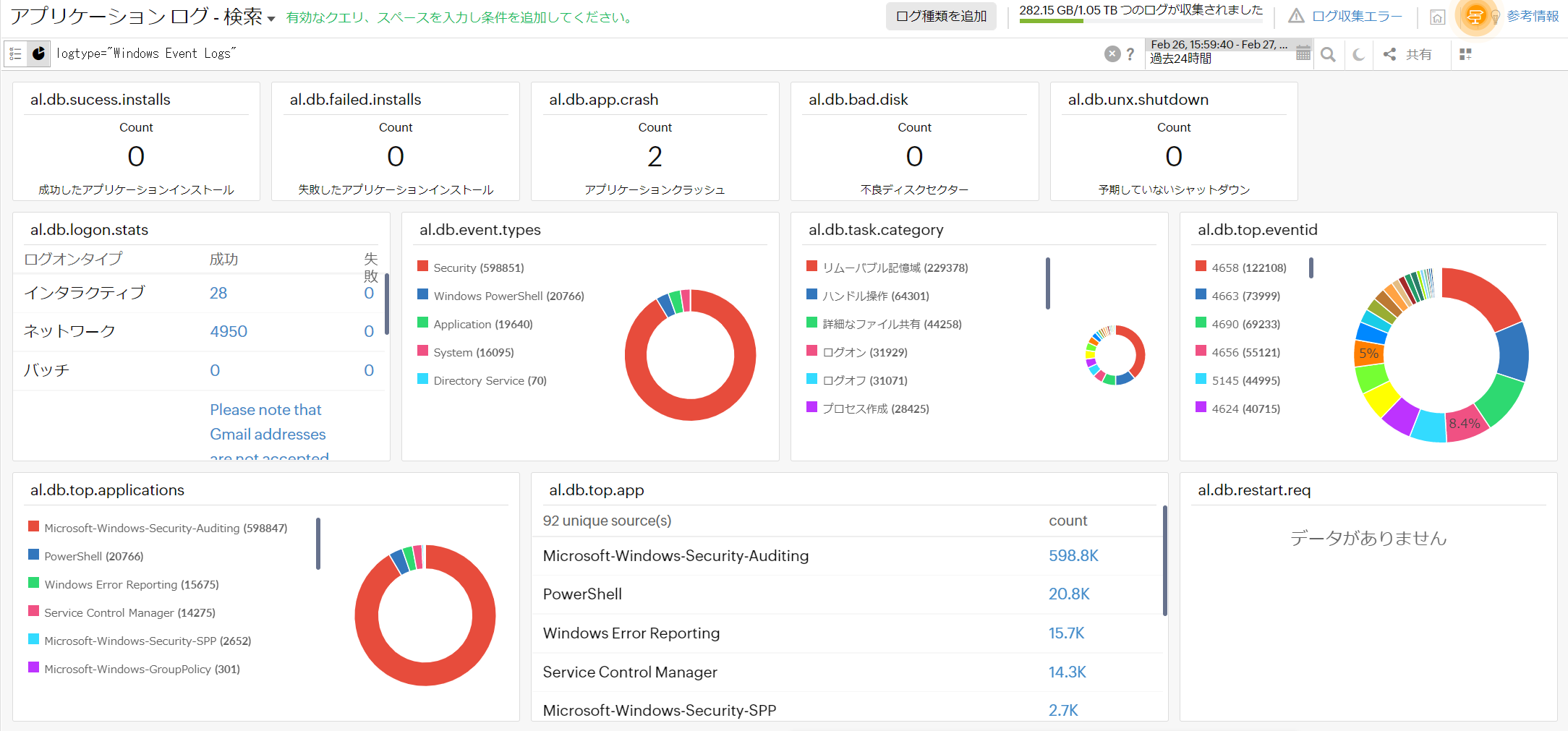Click the home icon in header

(x=1437, y=17)
